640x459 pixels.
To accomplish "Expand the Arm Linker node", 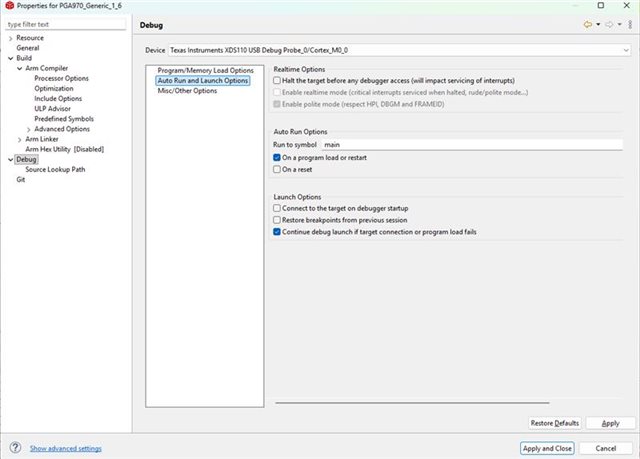I will (19, 139).
